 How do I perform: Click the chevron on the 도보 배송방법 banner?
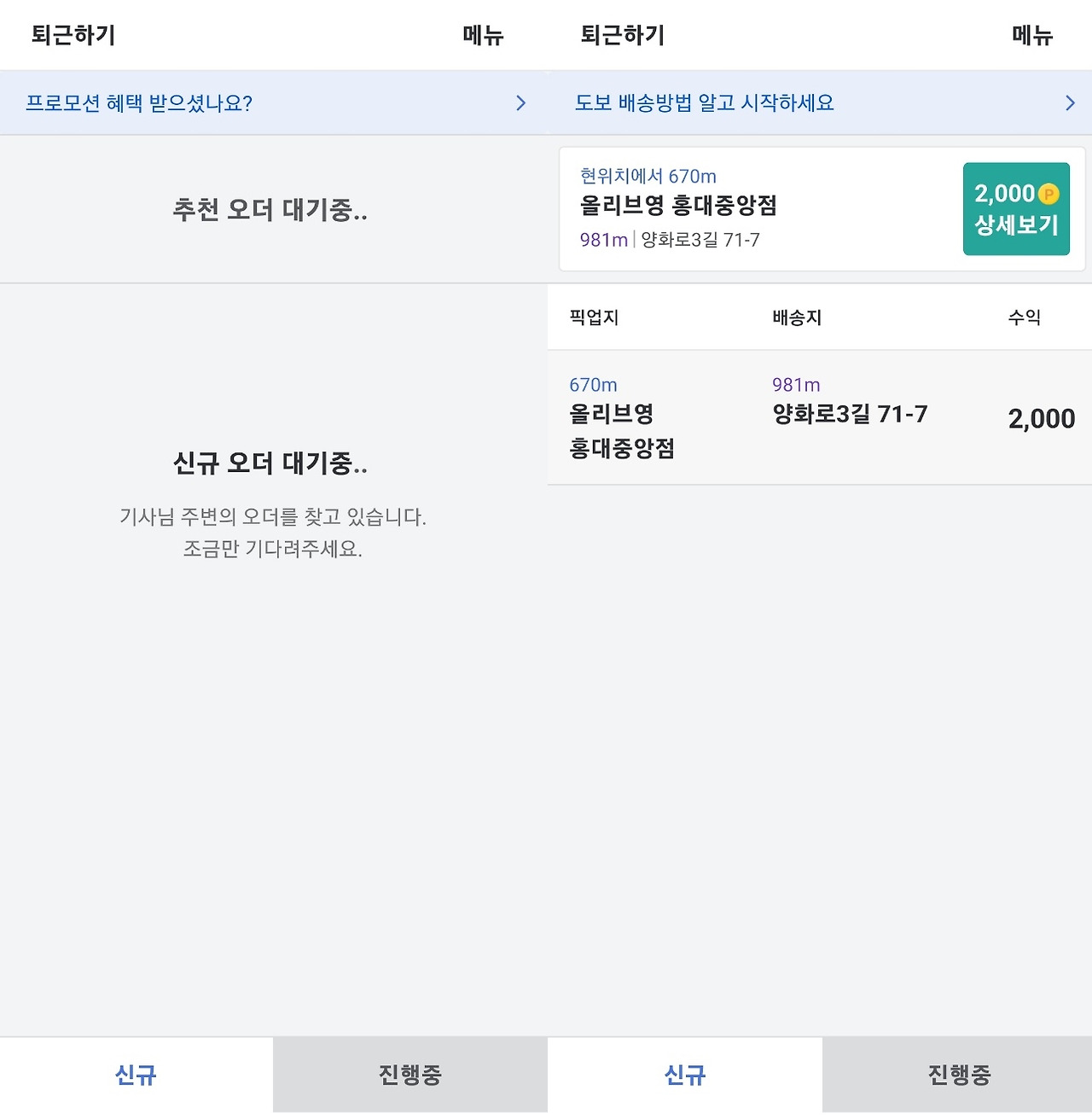pos(1071,103)
